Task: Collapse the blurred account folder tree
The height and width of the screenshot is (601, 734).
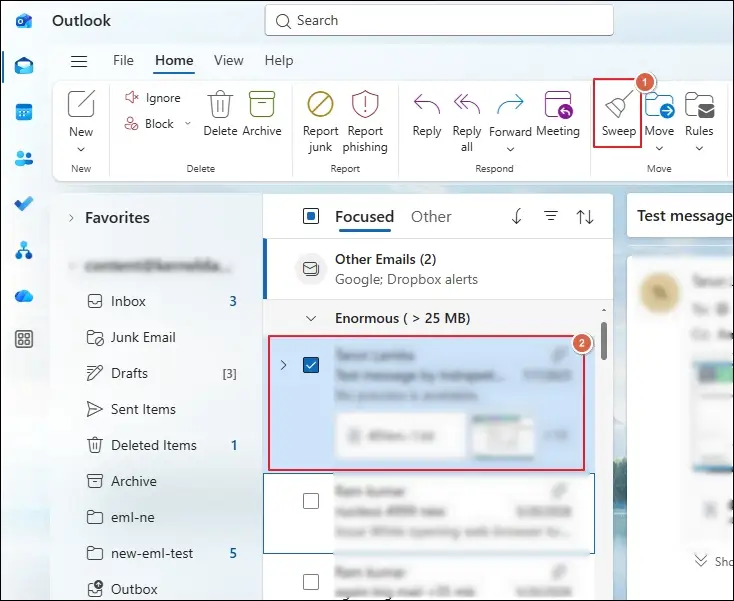Action: click(71, 266)
